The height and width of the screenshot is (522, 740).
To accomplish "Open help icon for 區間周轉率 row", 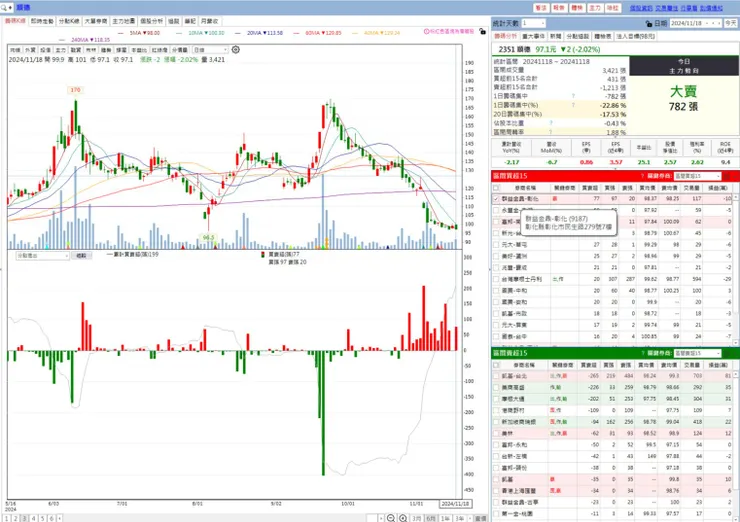I will click(x=551, y=132).
